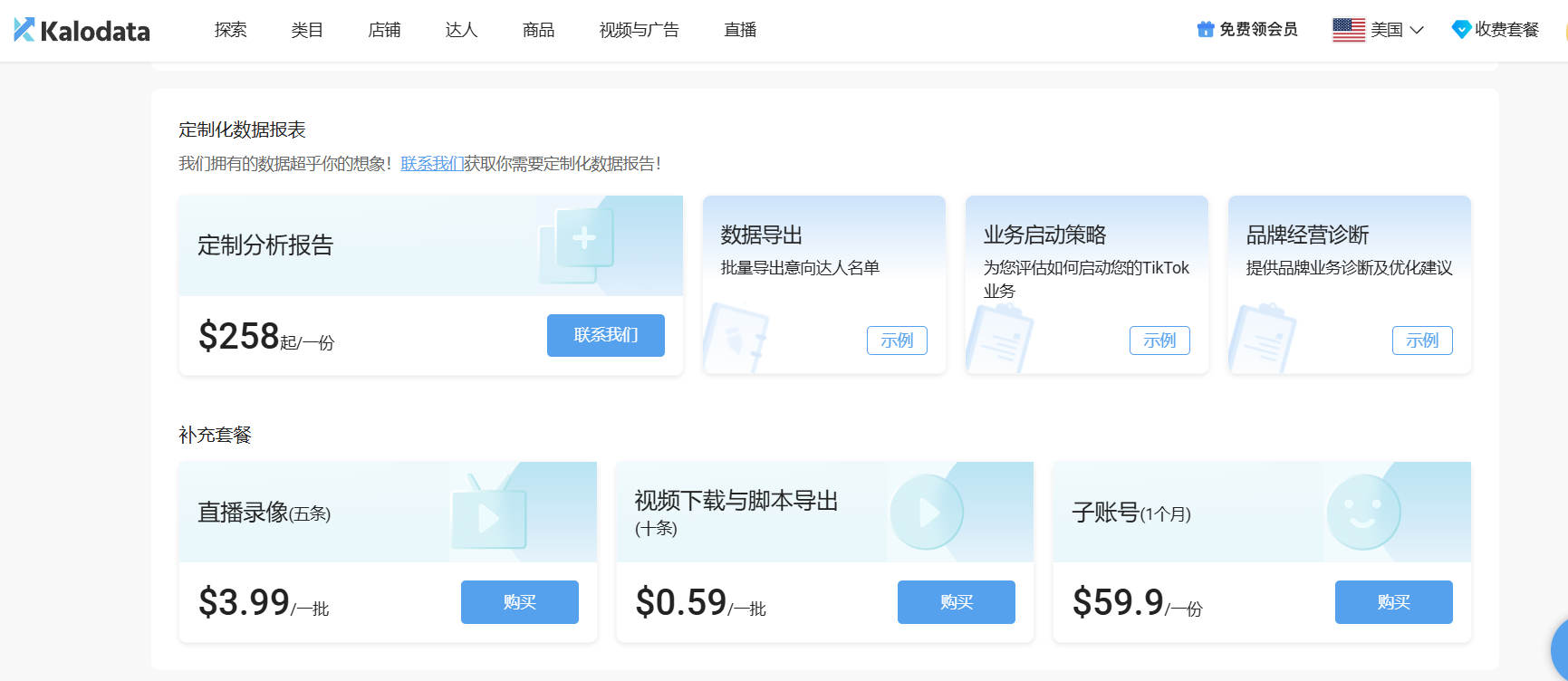
Task: Buy the 直播录像 $3.99 package
Action: 520,602
